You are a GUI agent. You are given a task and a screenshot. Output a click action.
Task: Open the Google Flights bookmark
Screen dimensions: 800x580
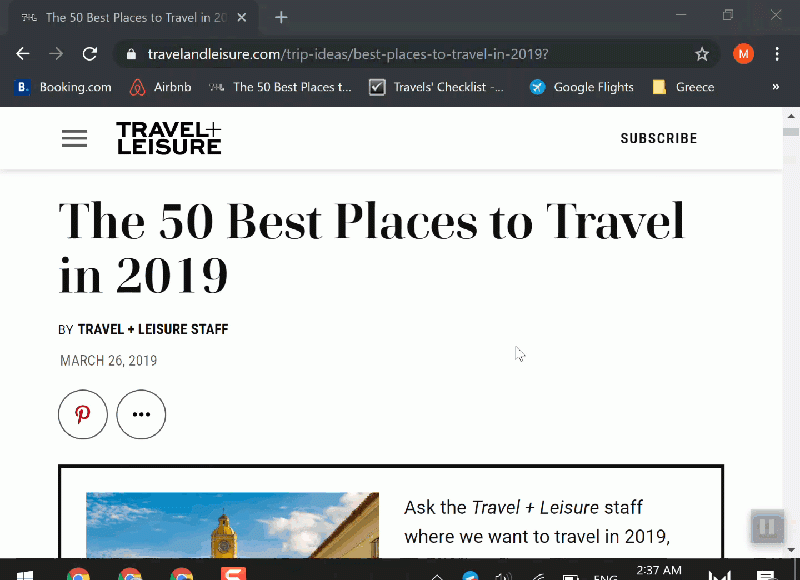pyautogui.click(x=582, y=87)
